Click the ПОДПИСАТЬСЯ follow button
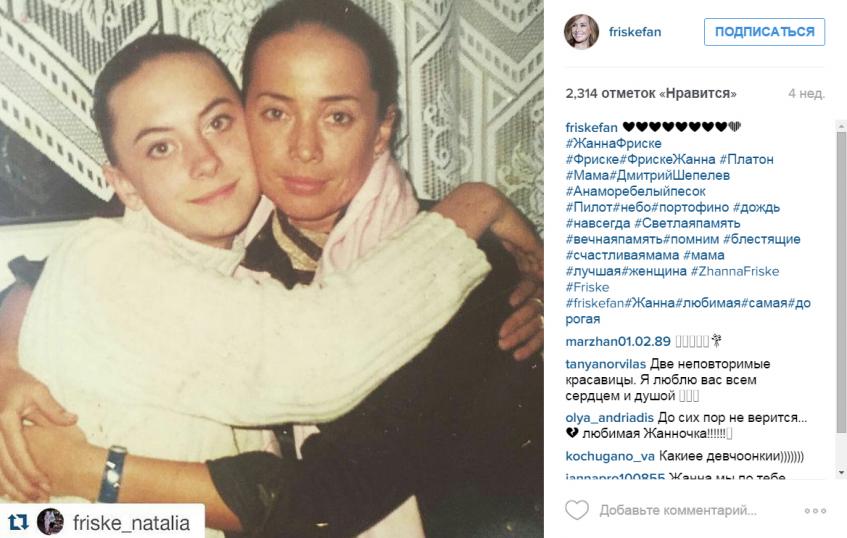The width and height of the screenshot is (847, 538). pos(764,32)
